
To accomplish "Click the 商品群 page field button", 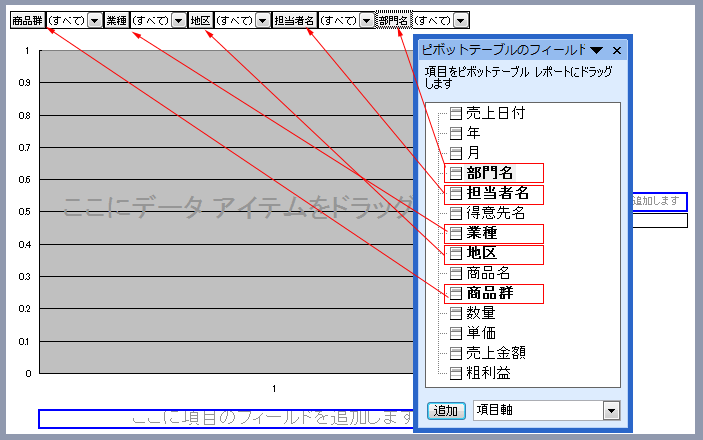I will (27, 20).
